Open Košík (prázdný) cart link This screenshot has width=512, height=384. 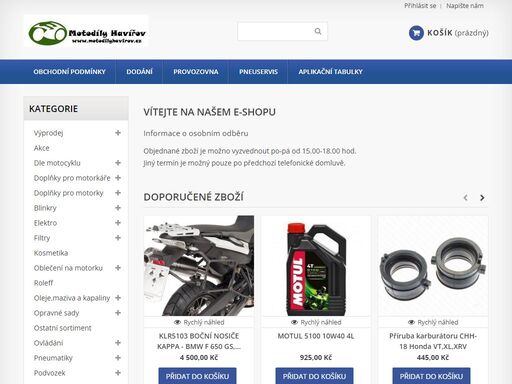(x=458, y=33)
